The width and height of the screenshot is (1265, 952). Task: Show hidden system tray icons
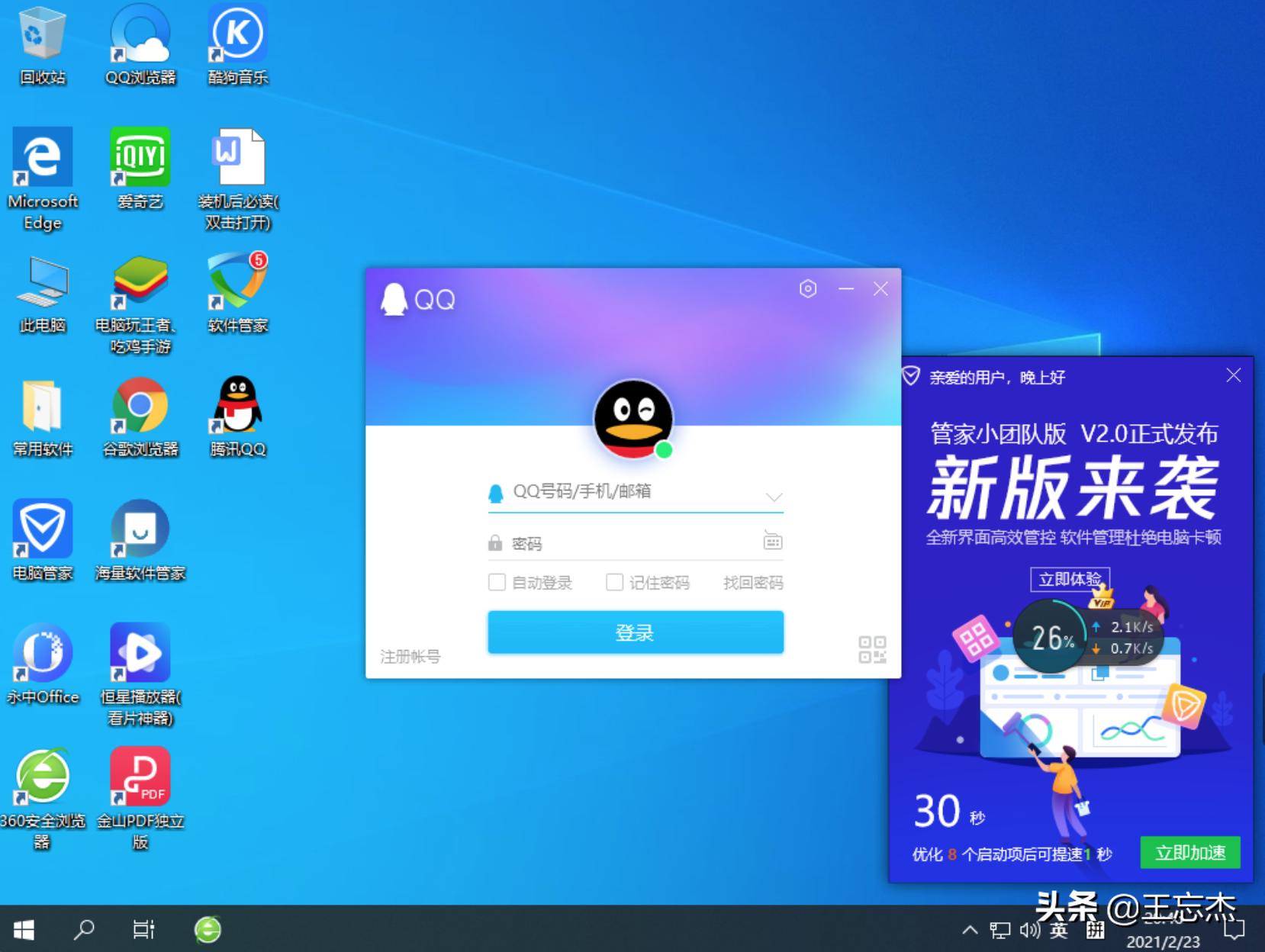pyautogui.click(x=969, y=931)
